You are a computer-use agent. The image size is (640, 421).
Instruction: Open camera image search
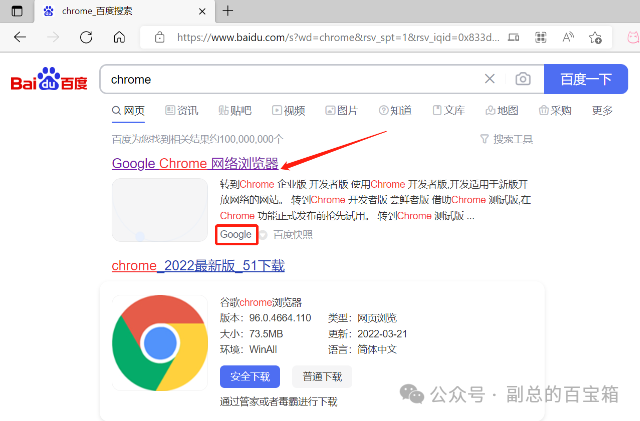tap(522, 79)
